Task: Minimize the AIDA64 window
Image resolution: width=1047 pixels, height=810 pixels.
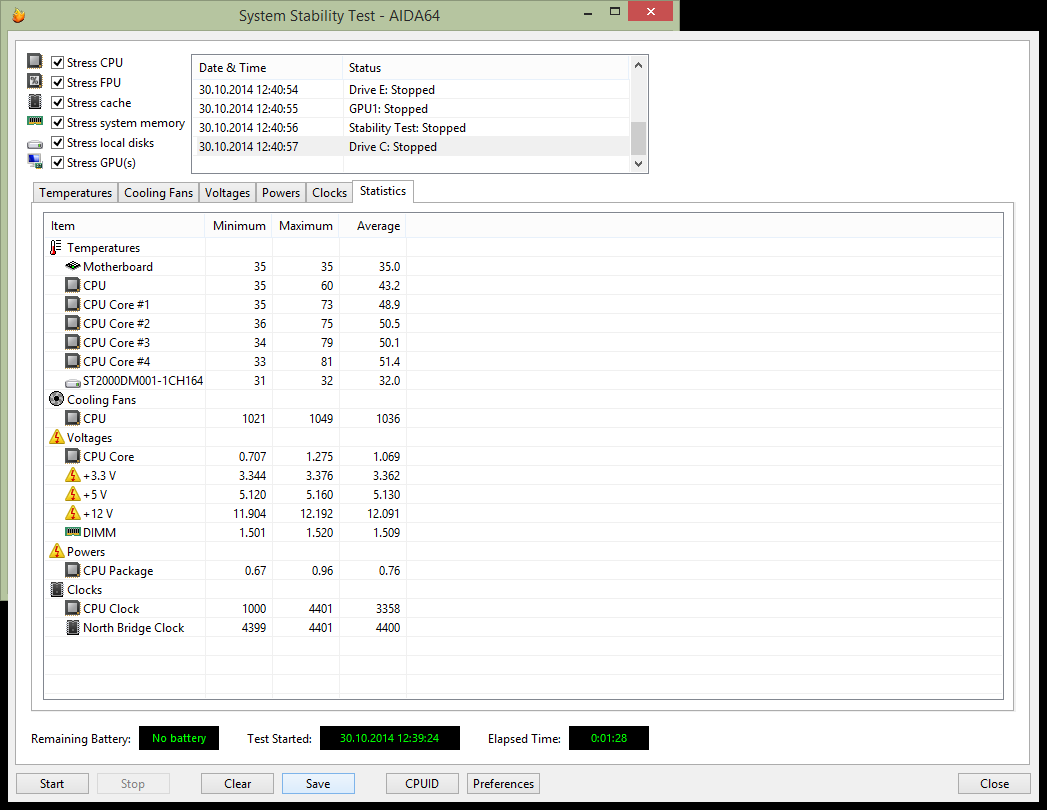Action: point(588,13)
